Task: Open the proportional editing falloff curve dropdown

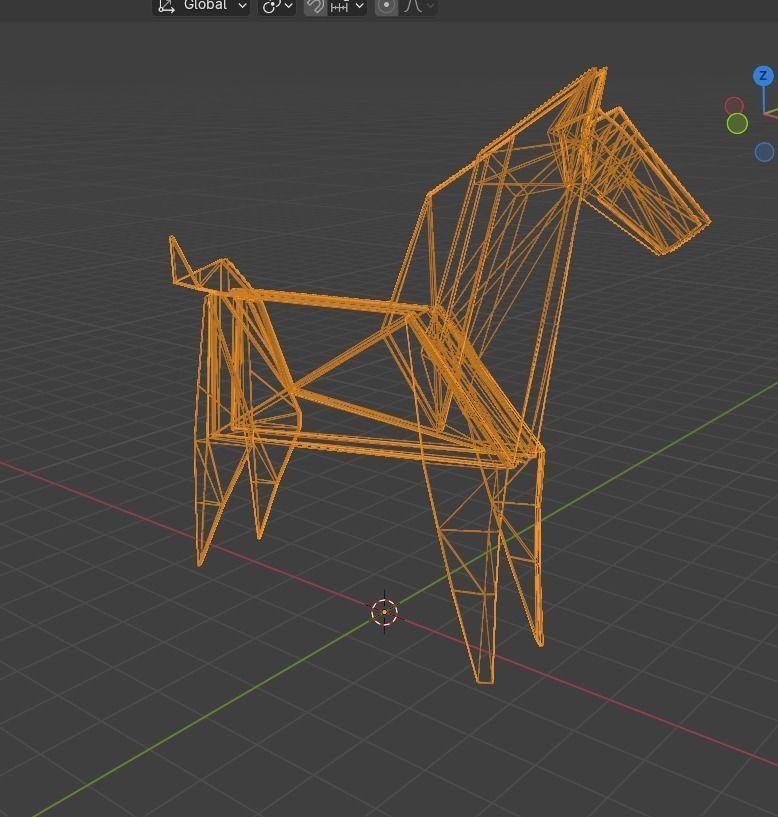Action: (418, 7)
